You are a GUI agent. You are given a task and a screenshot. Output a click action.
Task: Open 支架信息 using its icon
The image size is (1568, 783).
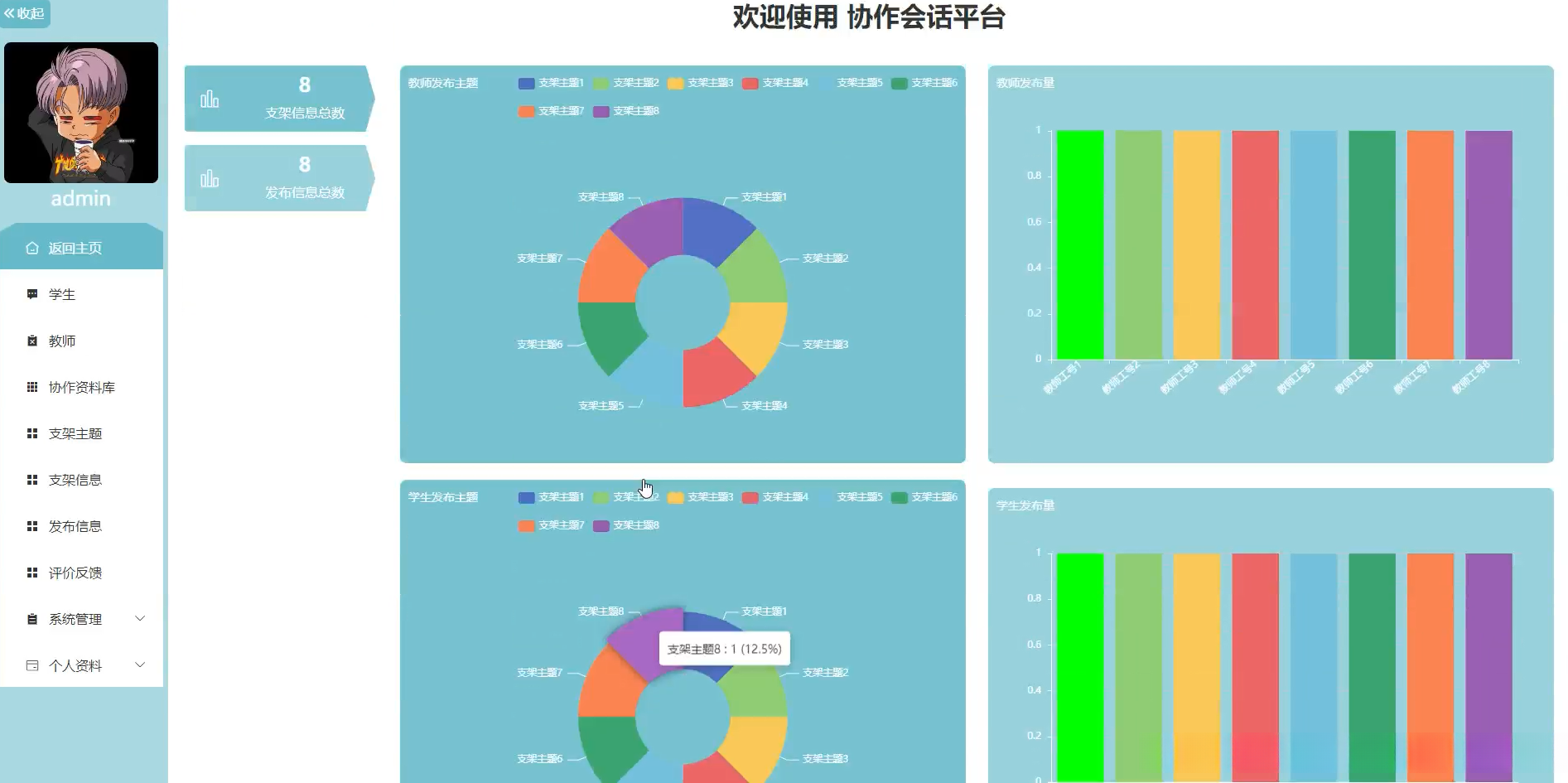pyautogui.click(x=31, y=480)
